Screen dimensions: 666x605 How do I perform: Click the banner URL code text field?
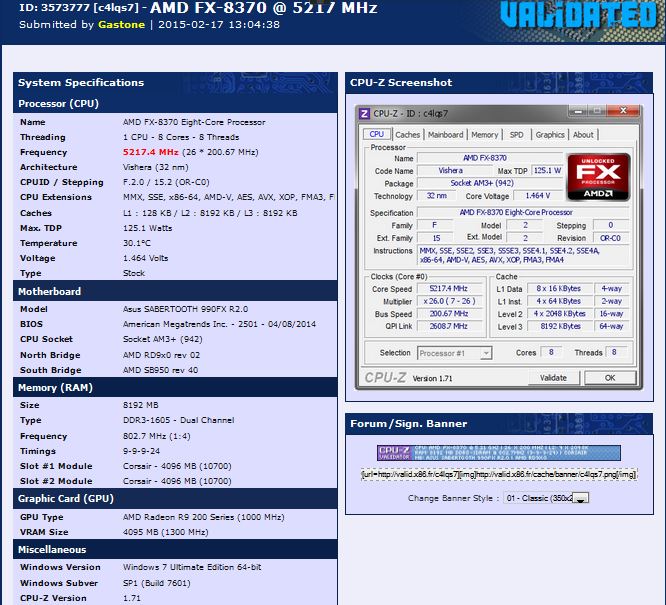point(499,475)
